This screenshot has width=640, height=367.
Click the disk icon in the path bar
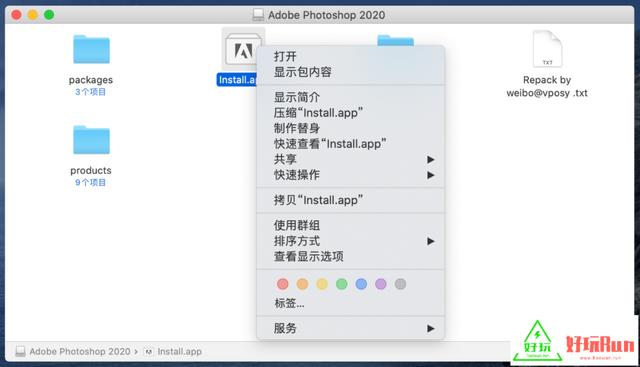(x=20, y=351)
